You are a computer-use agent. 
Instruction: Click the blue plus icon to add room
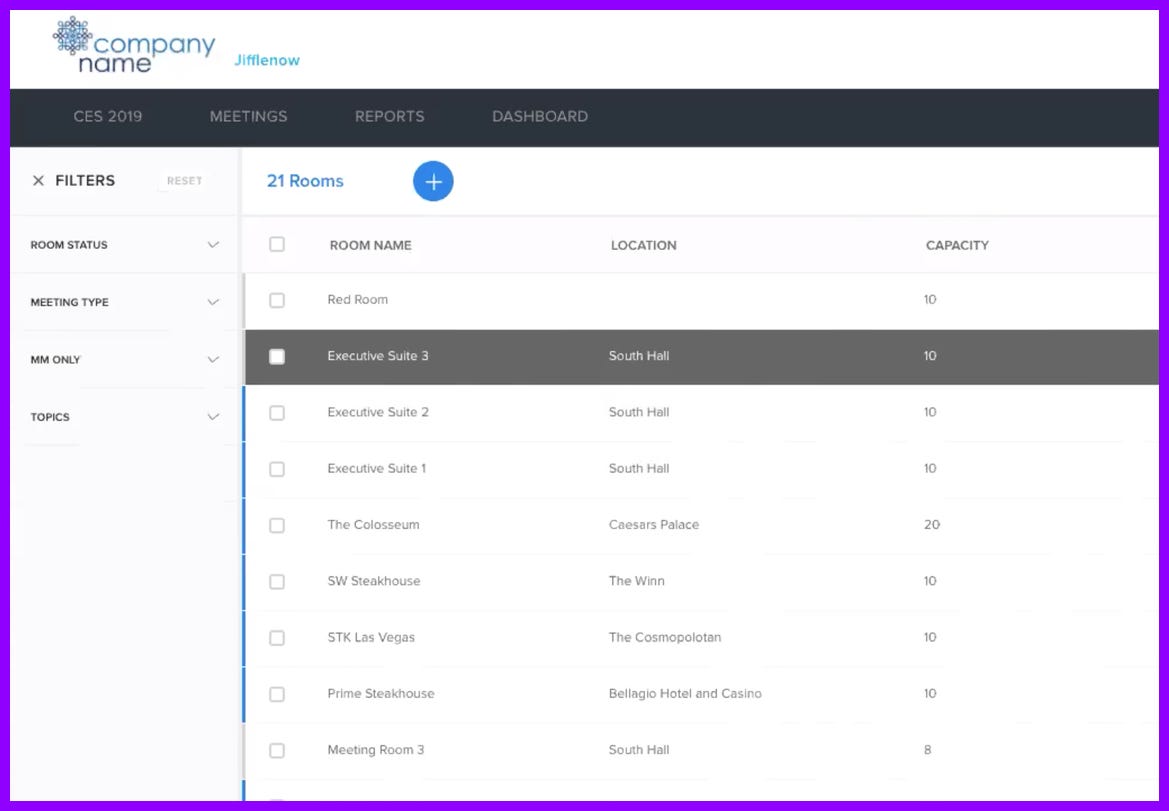(x=433, y=181)
